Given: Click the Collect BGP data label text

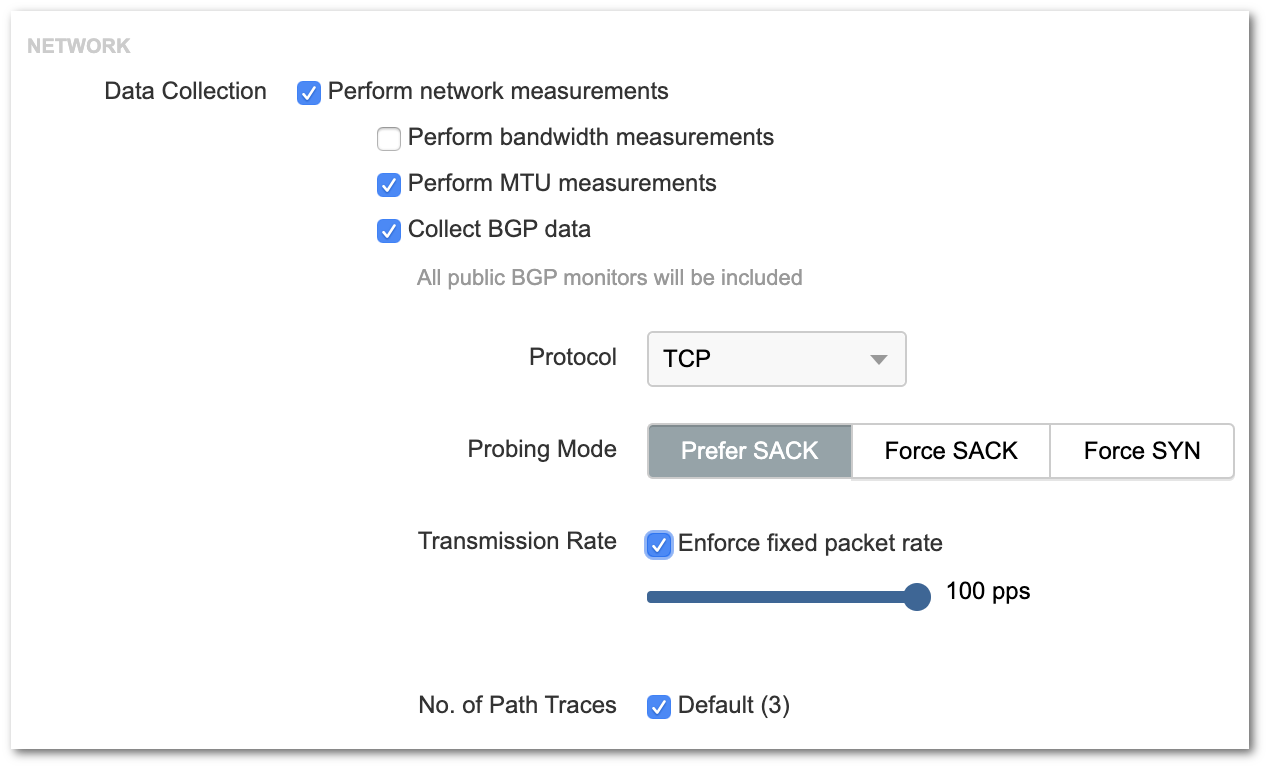Looking at the screenshot, I should point(499,229).
